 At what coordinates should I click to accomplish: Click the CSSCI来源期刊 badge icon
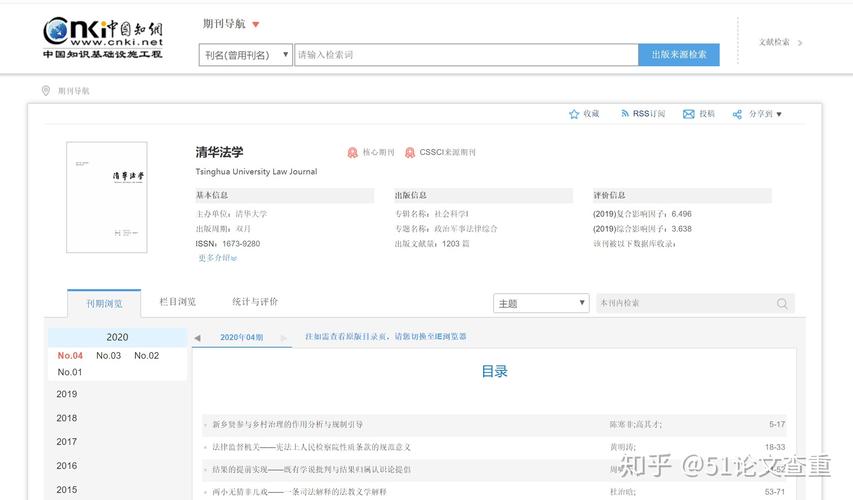(410, 153)
